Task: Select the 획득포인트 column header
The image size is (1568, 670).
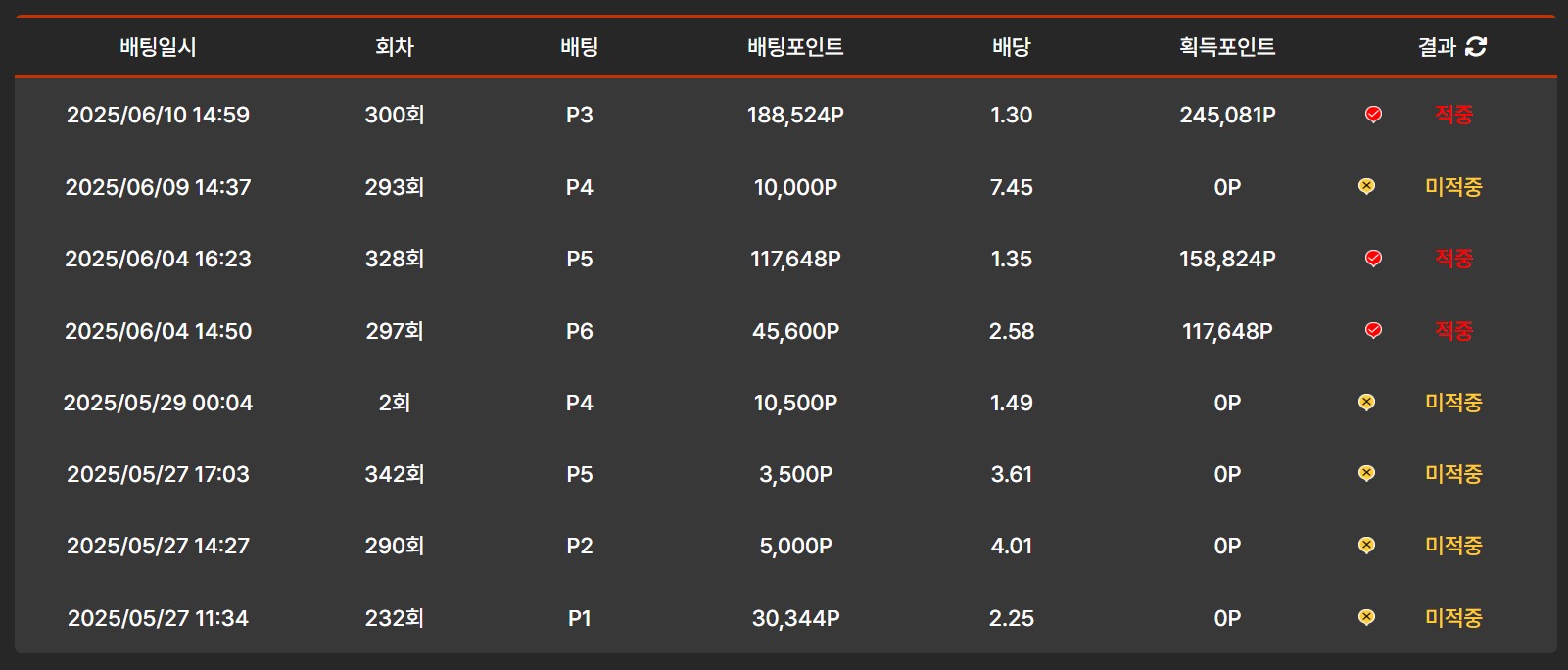Action: [1227, 47]
